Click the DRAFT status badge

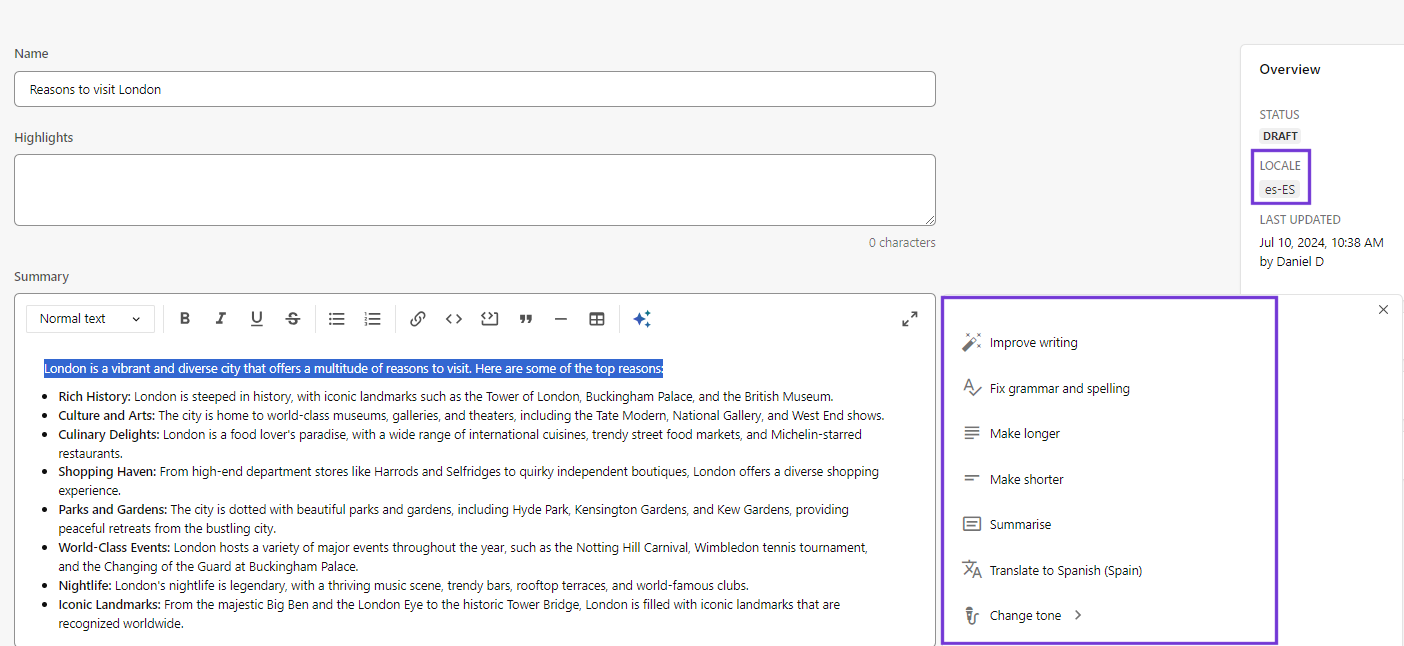pyautogui.click(x=1280, y=136)
